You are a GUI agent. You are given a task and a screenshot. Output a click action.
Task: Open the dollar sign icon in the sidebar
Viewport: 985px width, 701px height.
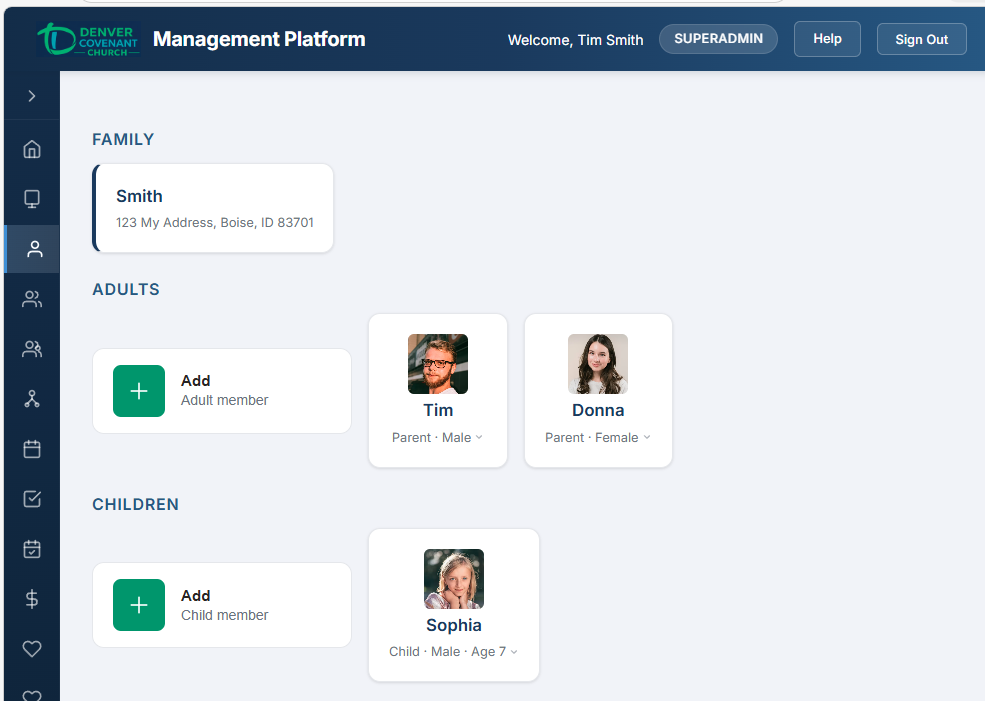tap(32, 599)
